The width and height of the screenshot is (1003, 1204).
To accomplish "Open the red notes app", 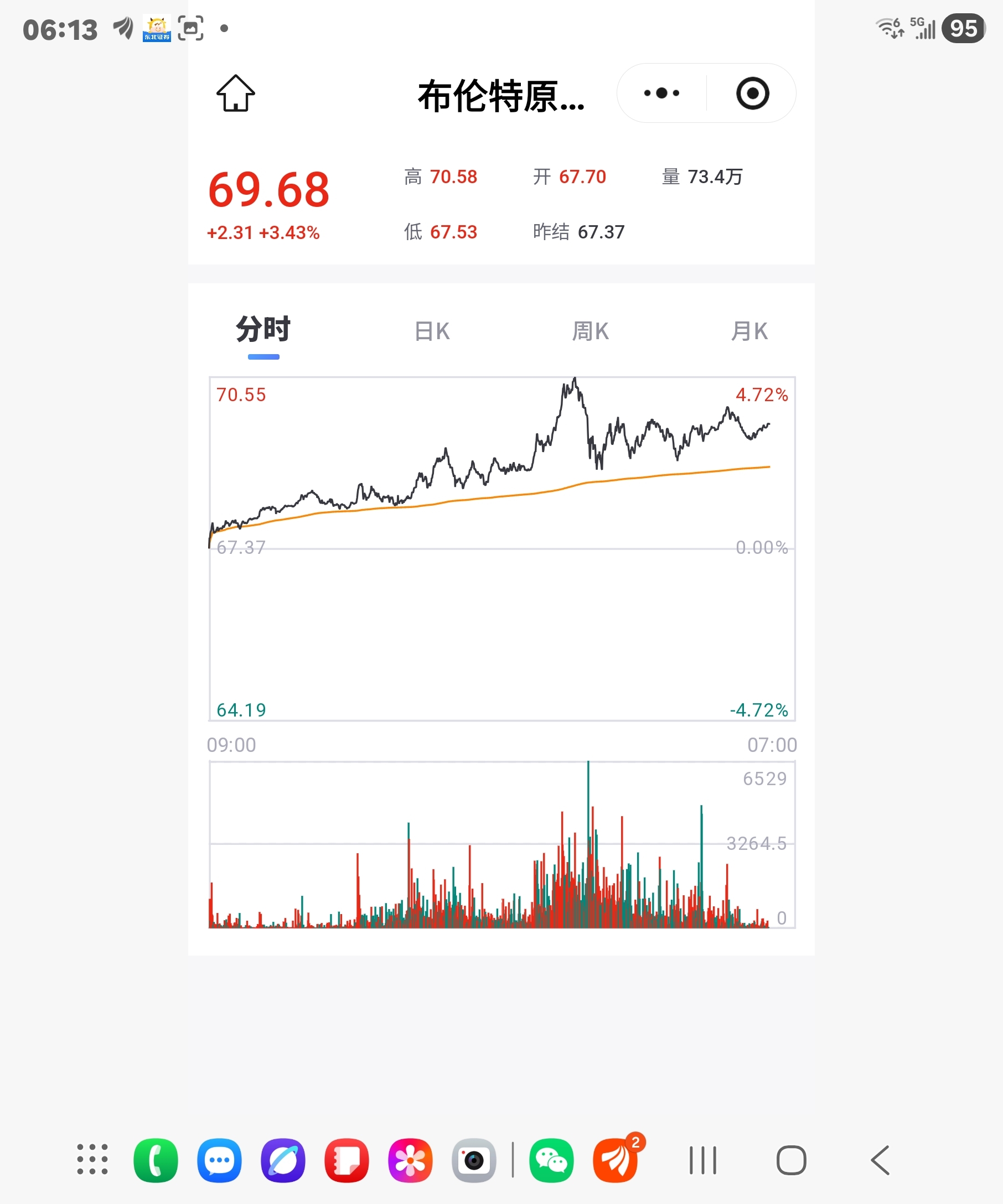I will click(347, 1160).
